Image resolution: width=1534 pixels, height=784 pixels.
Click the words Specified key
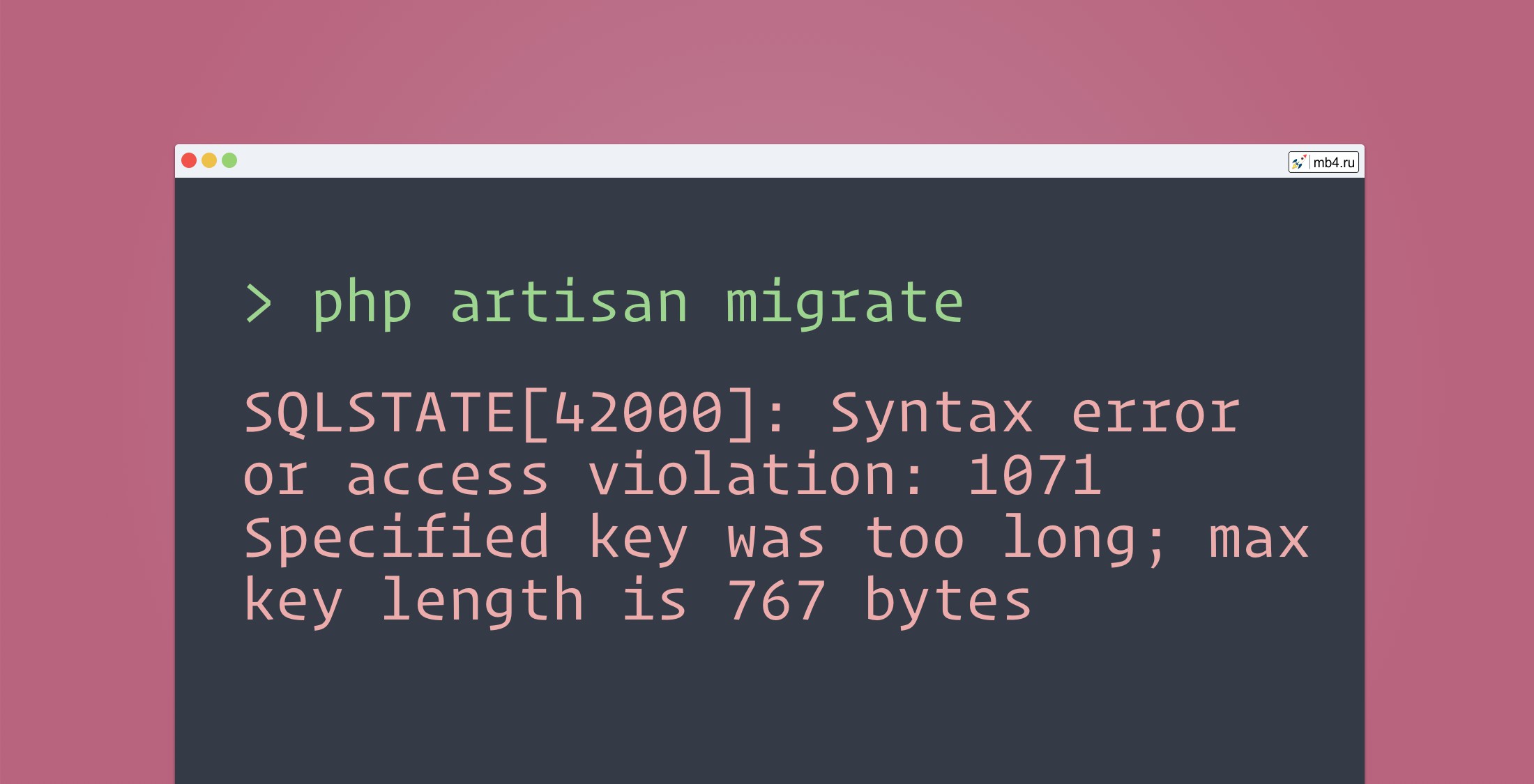click(466, 537)
